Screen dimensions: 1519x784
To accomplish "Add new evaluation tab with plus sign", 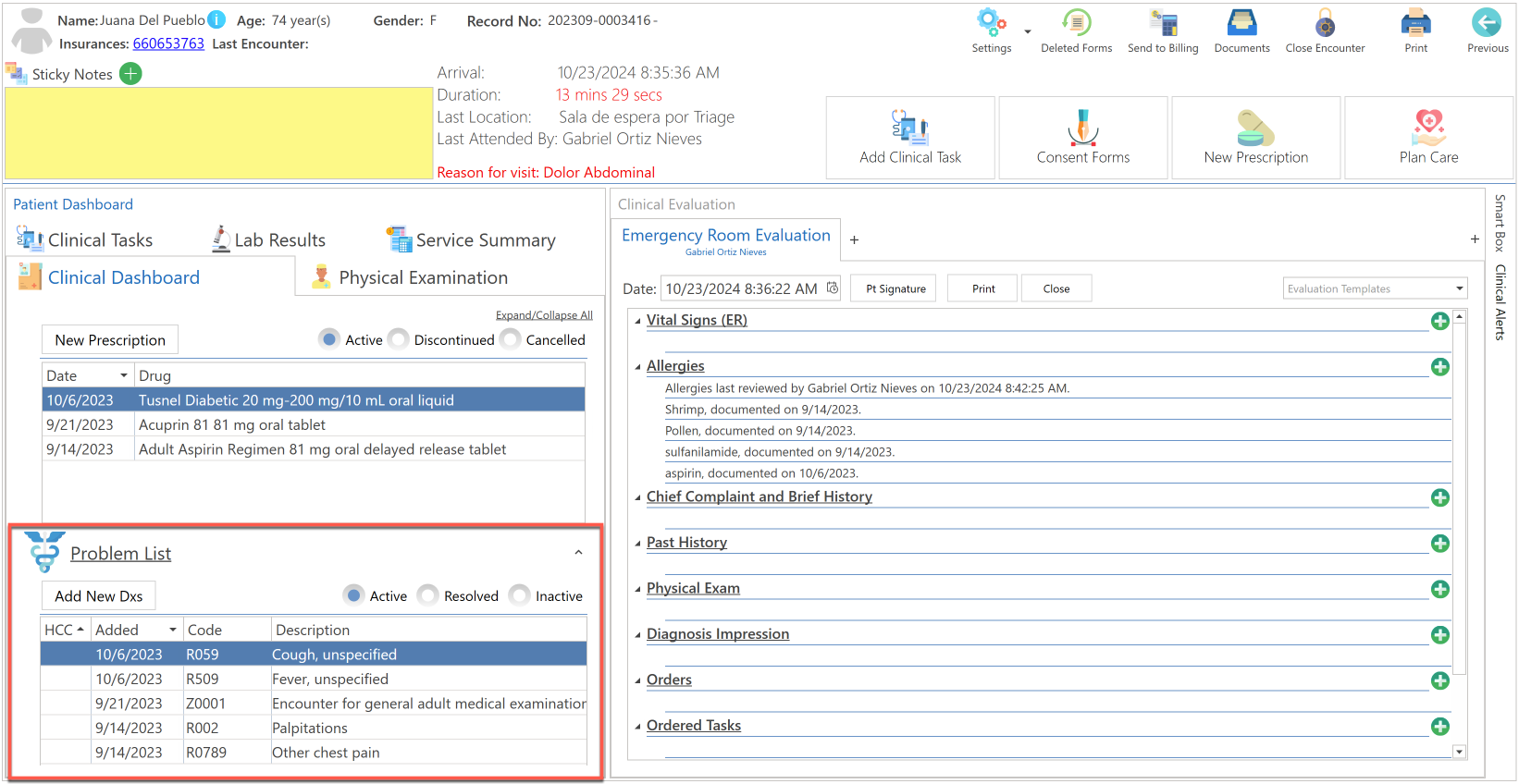I will click(854, 240).
